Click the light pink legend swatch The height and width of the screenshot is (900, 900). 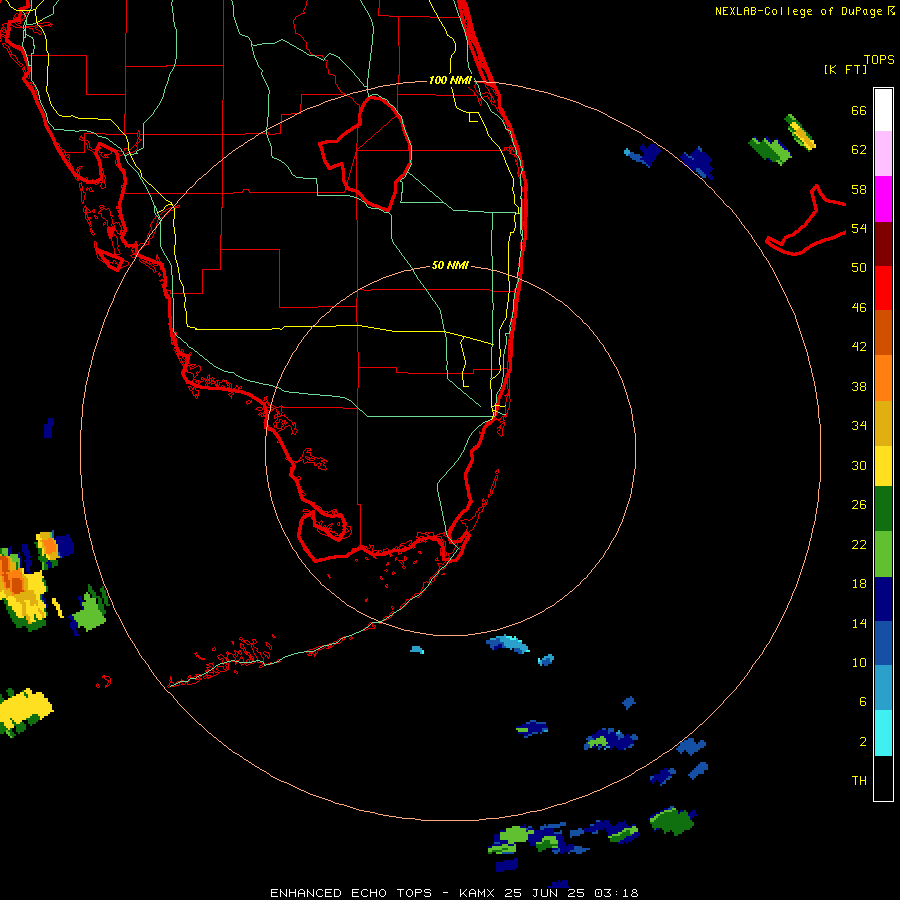(883, 153)
